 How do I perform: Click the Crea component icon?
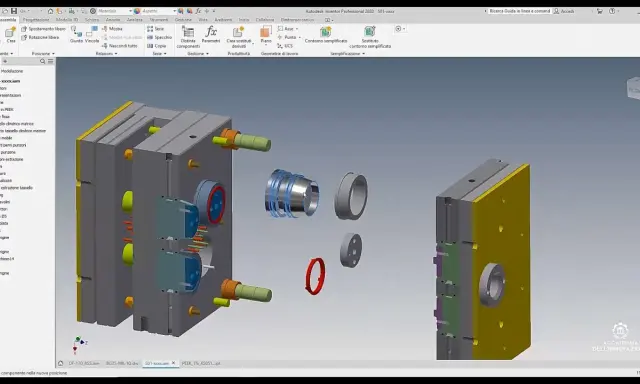[x=11, y=35]
